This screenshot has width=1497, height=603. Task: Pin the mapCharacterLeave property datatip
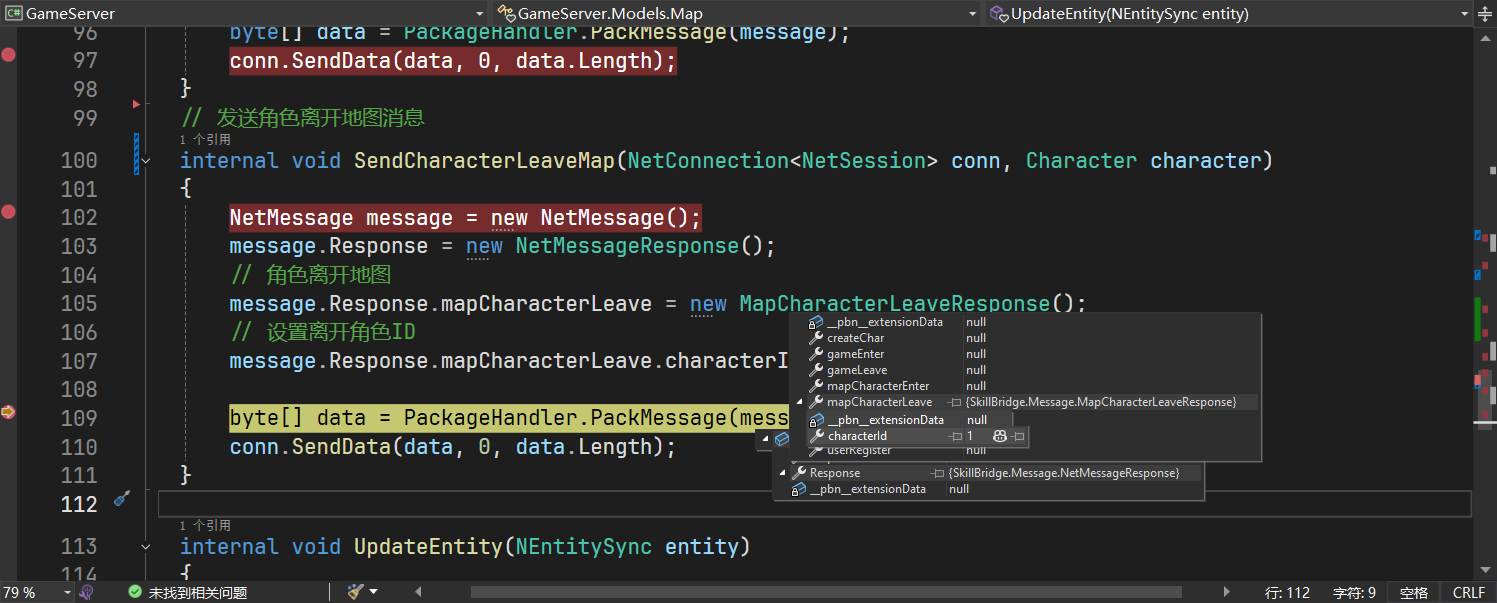(x=955, y=402)
